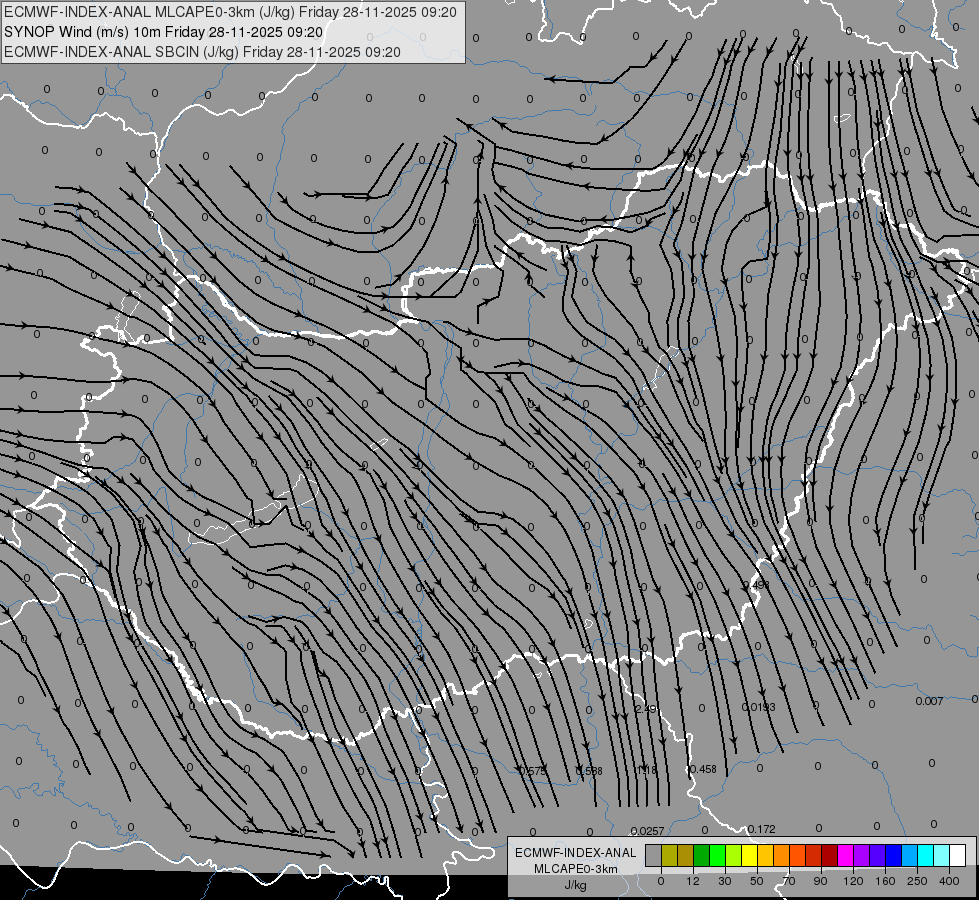Click the legend scale label '160'
979x900 pixels.
(x=885, y=881)
